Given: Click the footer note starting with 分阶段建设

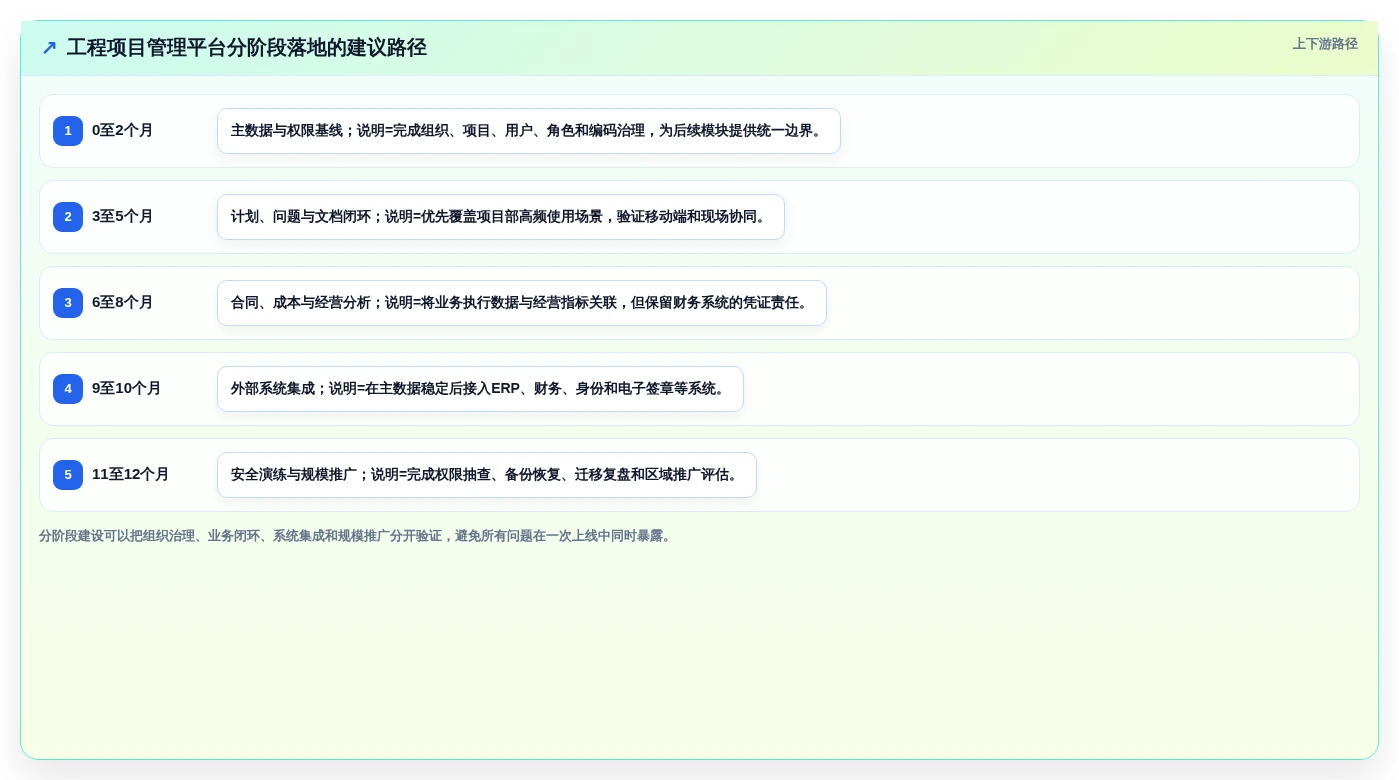Looking at the screenshot, I should pos(357,536).
